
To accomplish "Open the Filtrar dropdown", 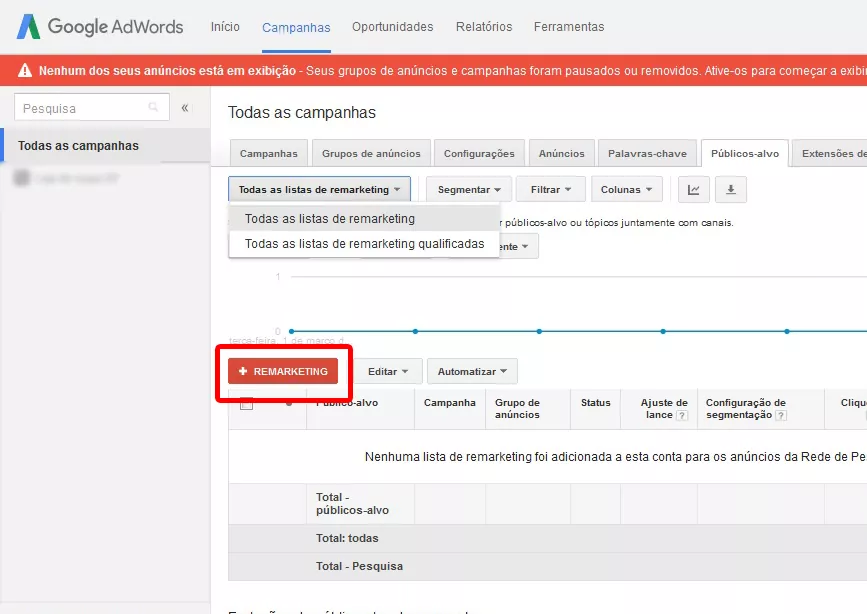I will pos(550,190).
